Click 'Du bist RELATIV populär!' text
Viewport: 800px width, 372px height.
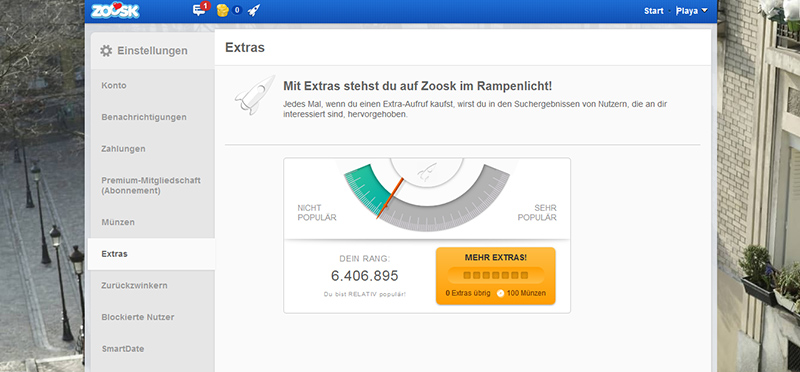[x=364, y=294]
